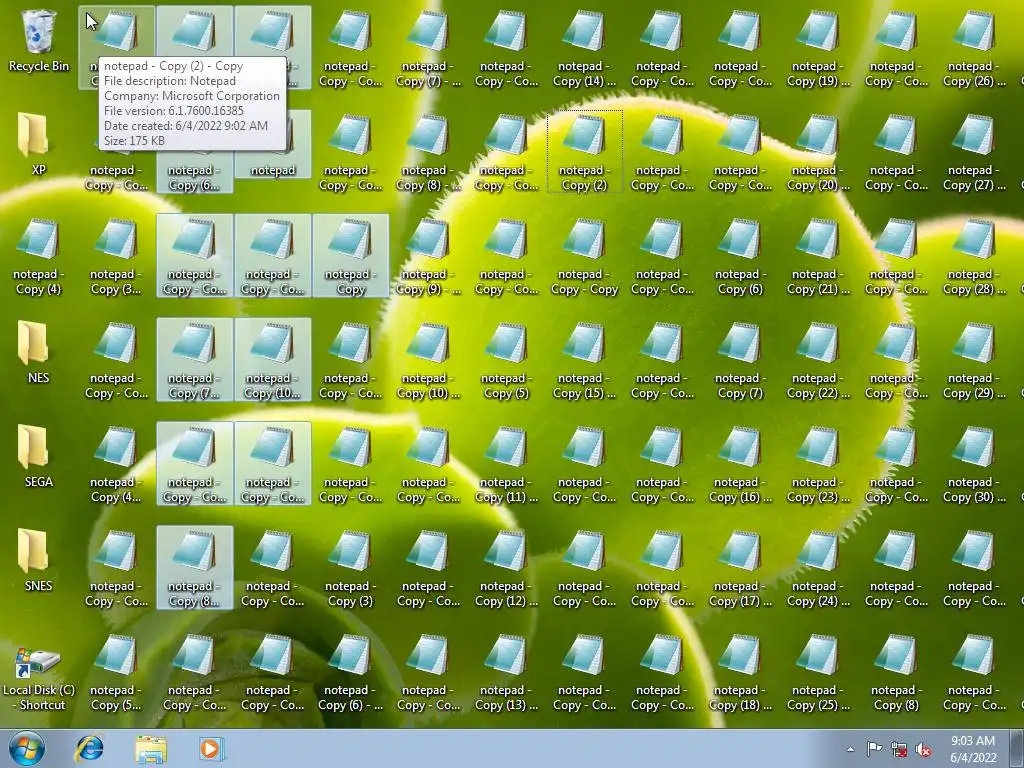Select the 'notepad - Copy (13) ...' icon
The width and height of the screenshot is (1024, 768).
click(507, 671)
